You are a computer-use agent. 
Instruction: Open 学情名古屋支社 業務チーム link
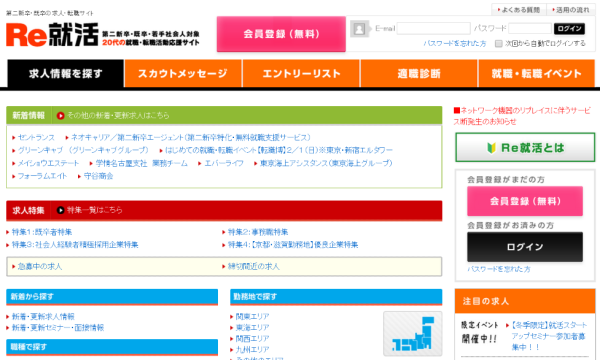[x=142, y=163]
